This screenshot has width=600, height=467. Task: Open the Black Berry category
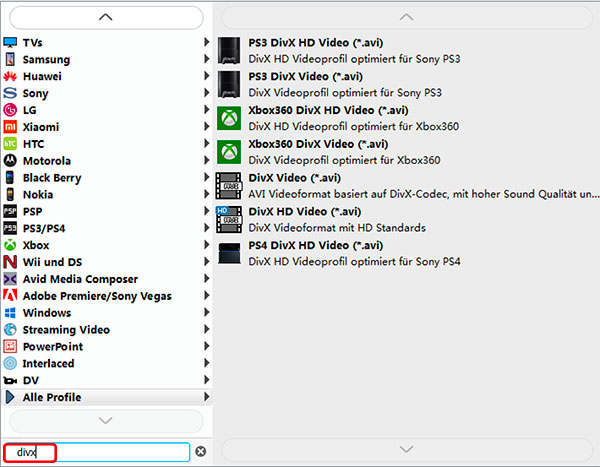point(106,178)
